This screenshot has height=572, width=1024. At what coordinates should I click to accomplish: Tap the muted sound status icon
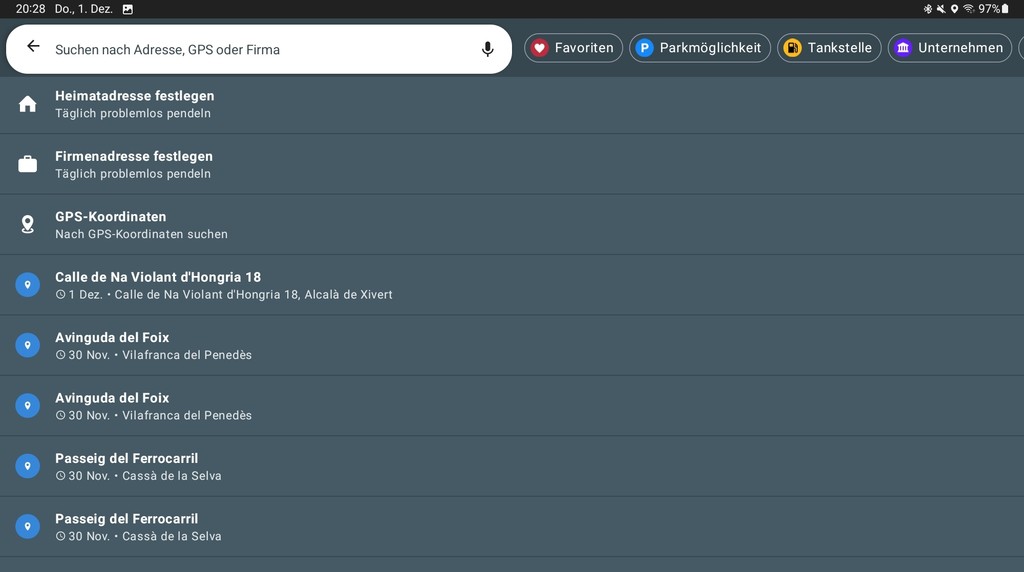tap(941, 9)
